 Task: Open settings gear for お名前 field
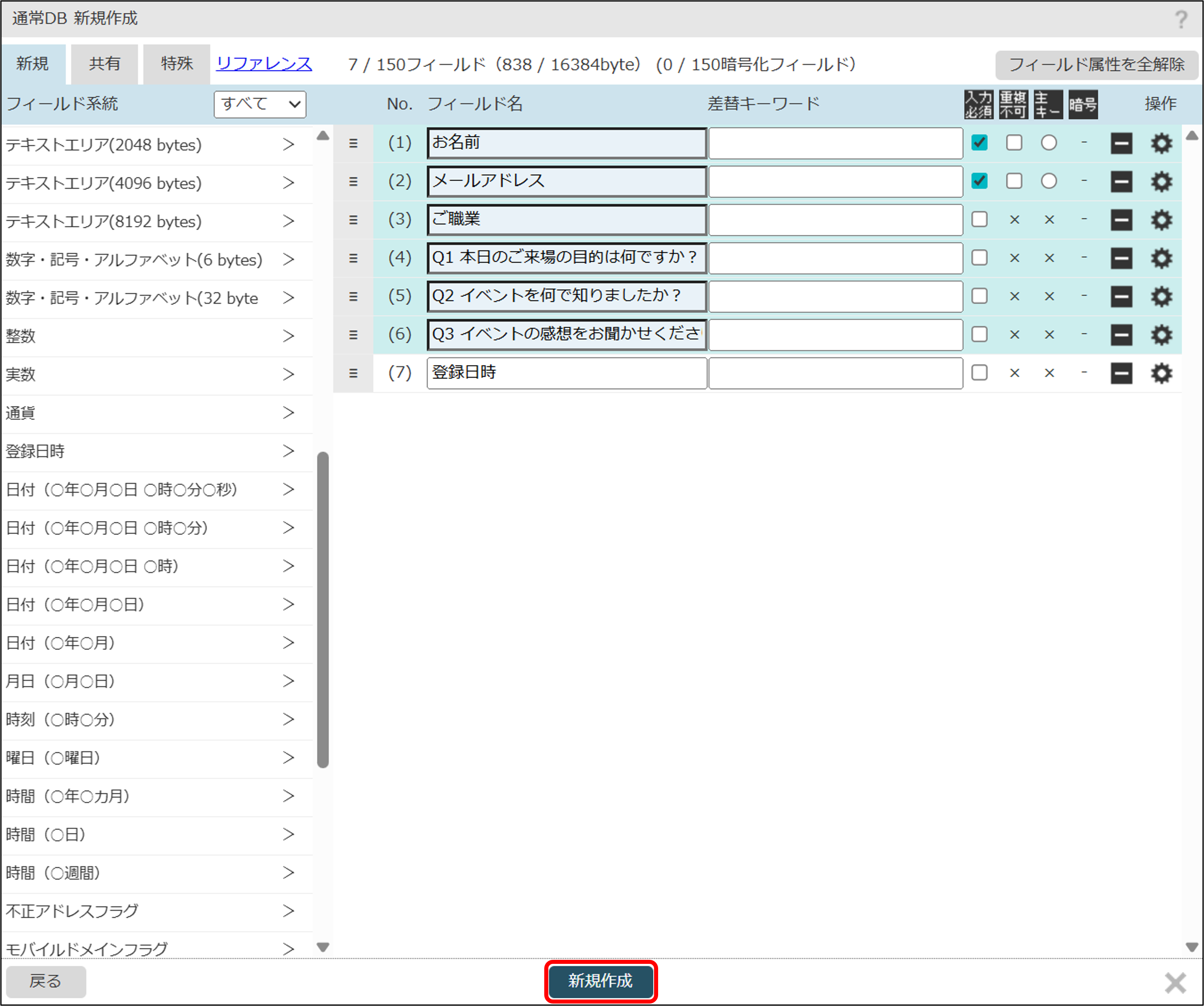[x=1161, y=143]
